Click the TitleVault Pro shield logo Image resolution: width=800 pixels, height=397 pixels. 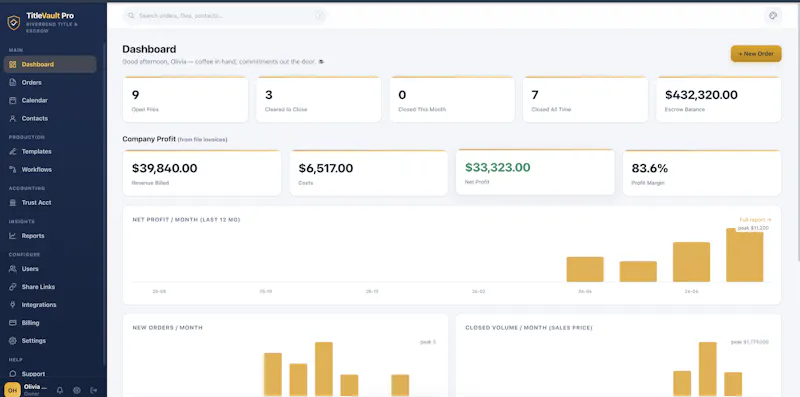(14, 22)
